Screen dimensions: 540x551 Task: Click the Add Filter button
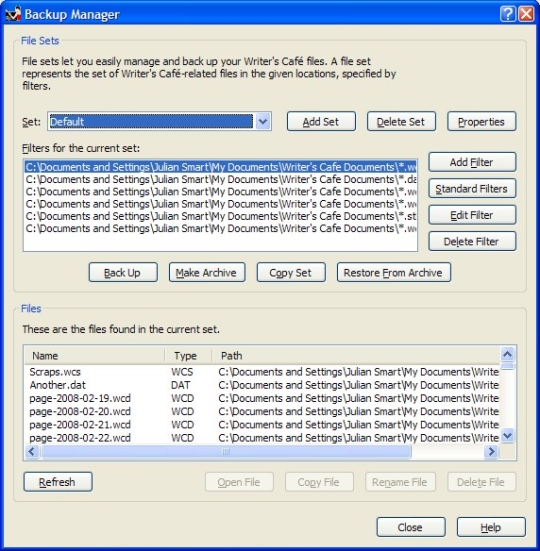click(x=472, y=162)
